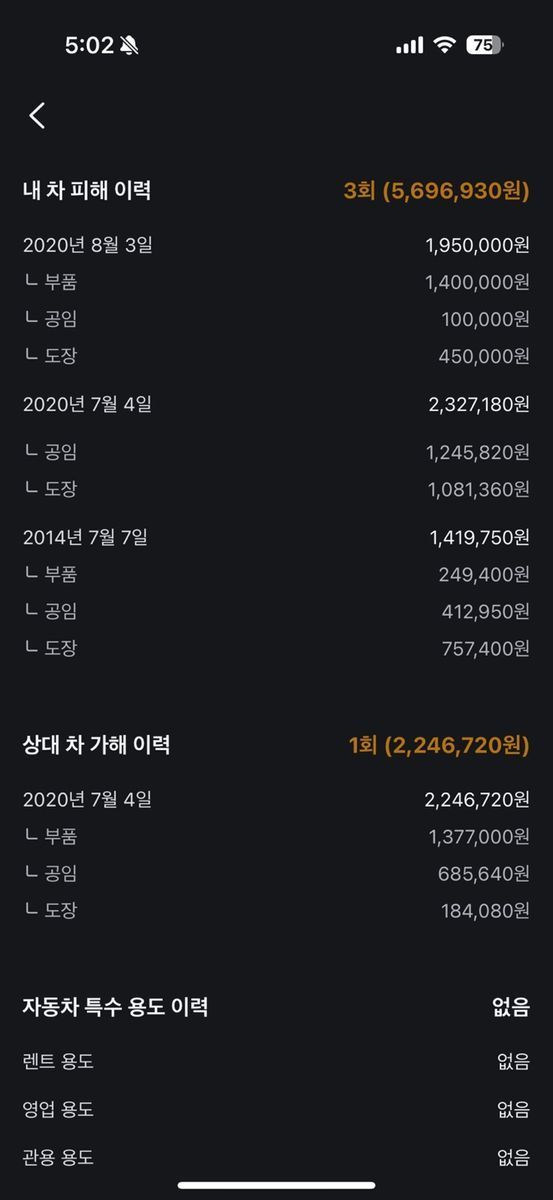Tap the 영업 용도 row
The image size is (553, 1200).
[276, 1109]
